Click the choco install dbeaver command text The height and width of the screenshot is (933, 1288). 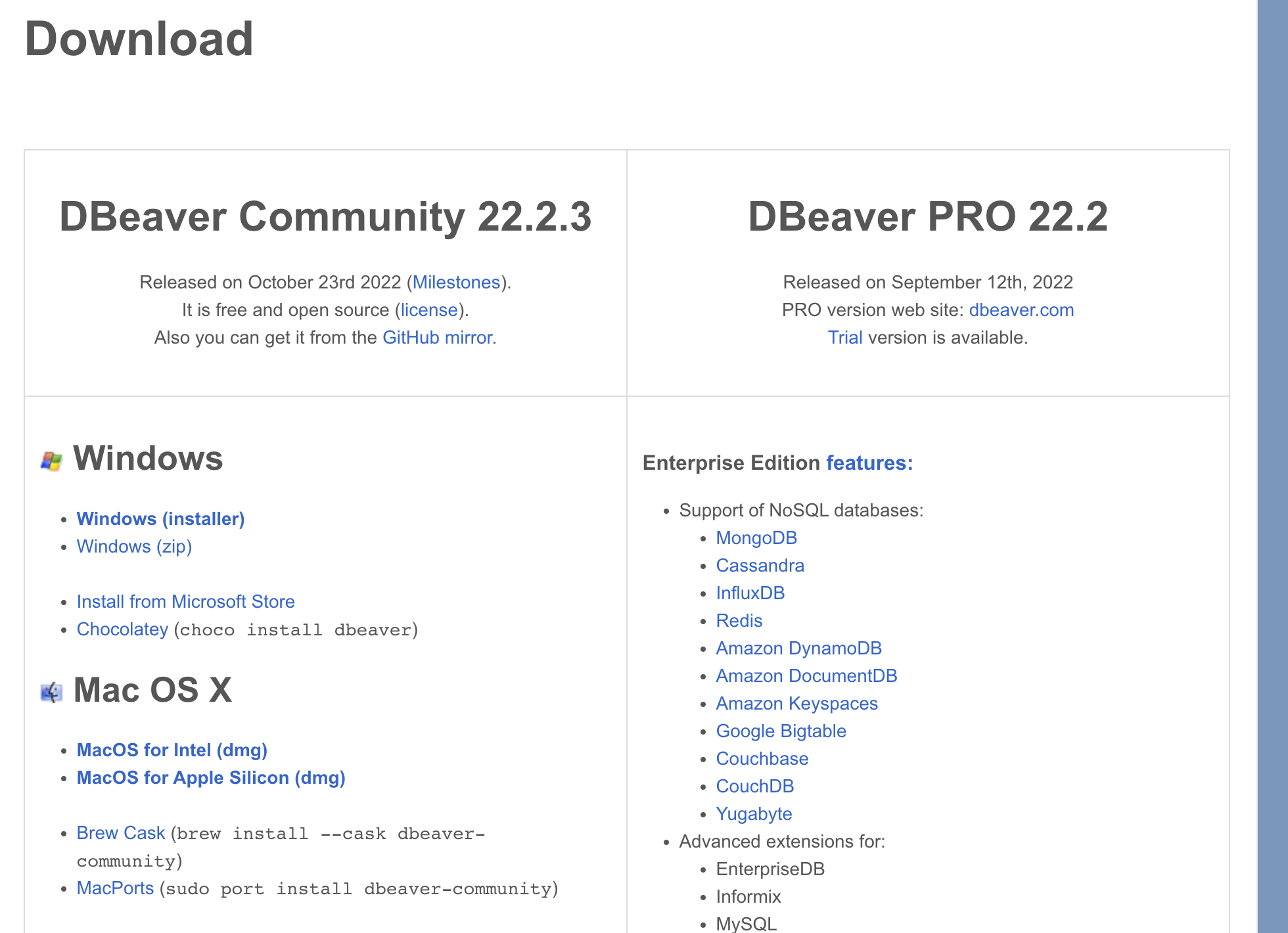pos(296,630)
